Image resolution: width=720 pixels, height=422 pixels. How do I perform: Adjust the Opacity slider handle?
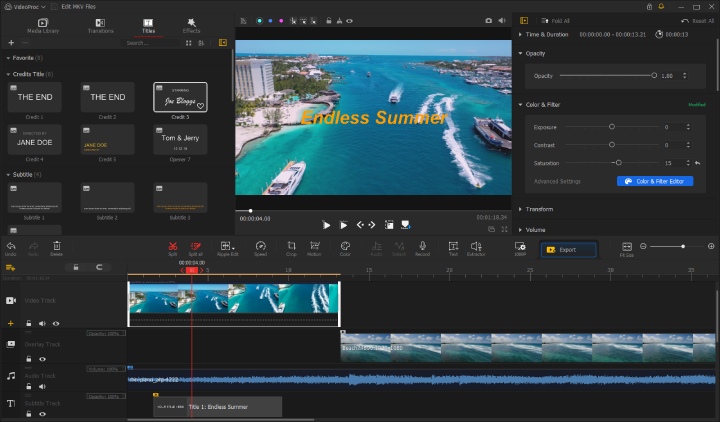(x=654, y=75)
